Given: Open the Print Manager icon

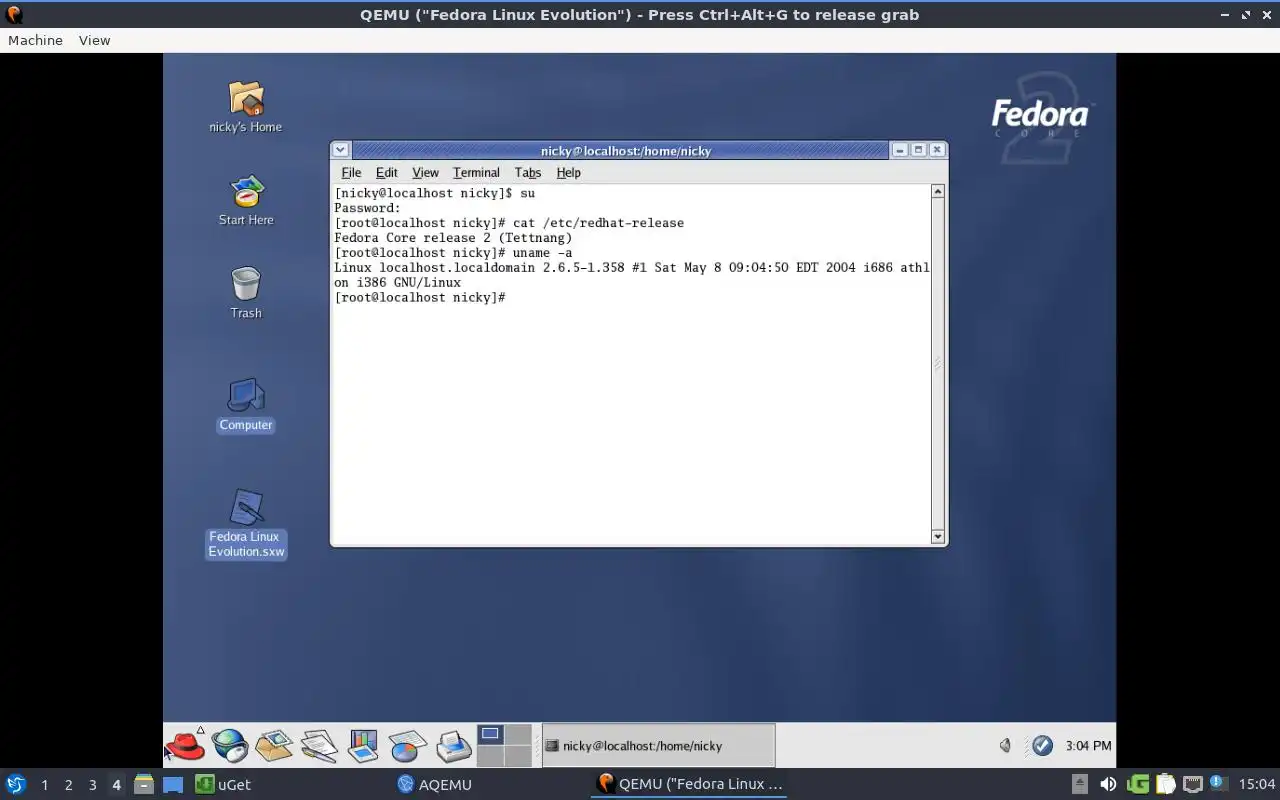Looking at the screenshot, I should pyautogui.click(x=453, y=745).
